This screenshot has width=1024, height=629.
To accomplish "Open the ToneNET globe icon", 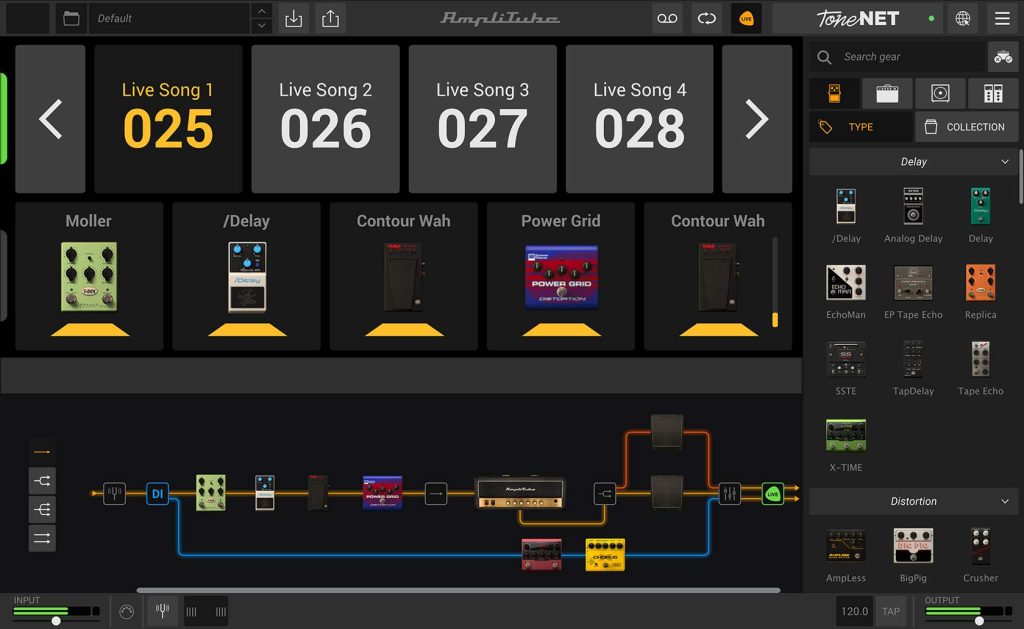I will click(962, 18).
